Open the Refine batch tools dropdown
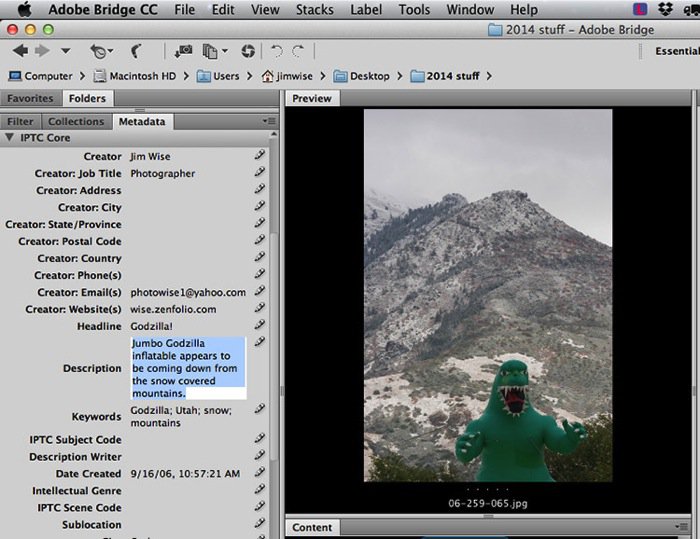 tap(214, 50)
